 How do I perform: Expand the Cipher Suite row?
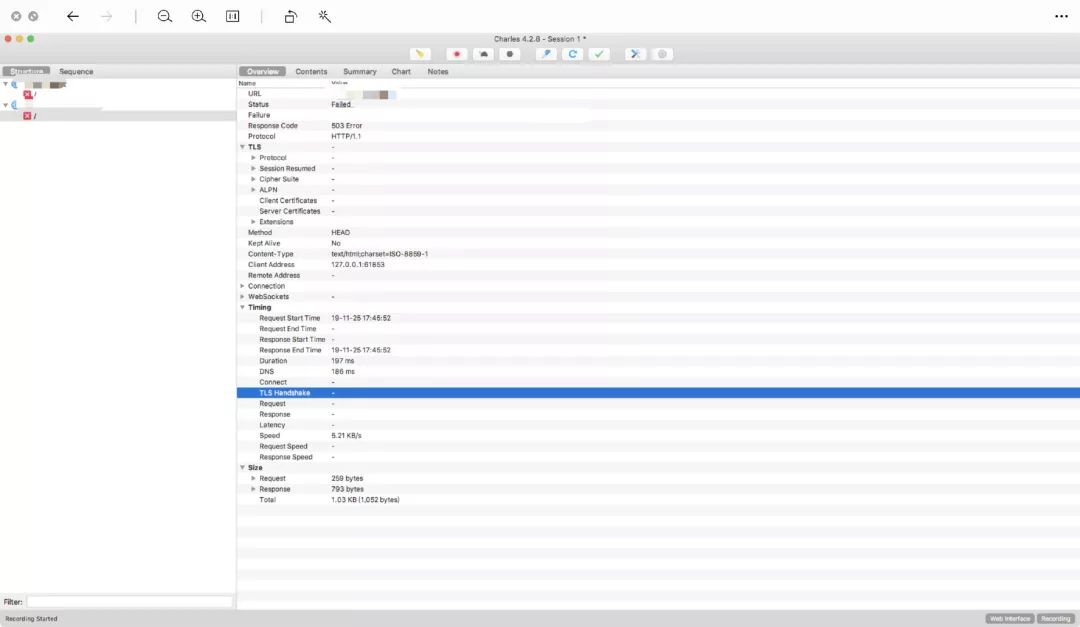253,179
